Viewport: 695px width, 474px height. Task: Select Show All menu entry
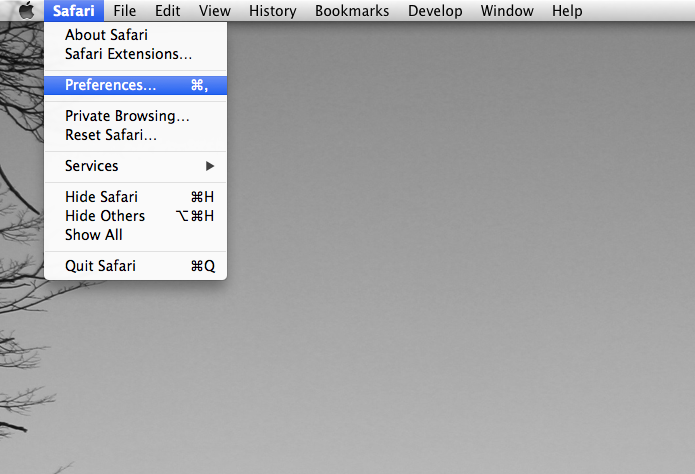(x=136, y=235)
